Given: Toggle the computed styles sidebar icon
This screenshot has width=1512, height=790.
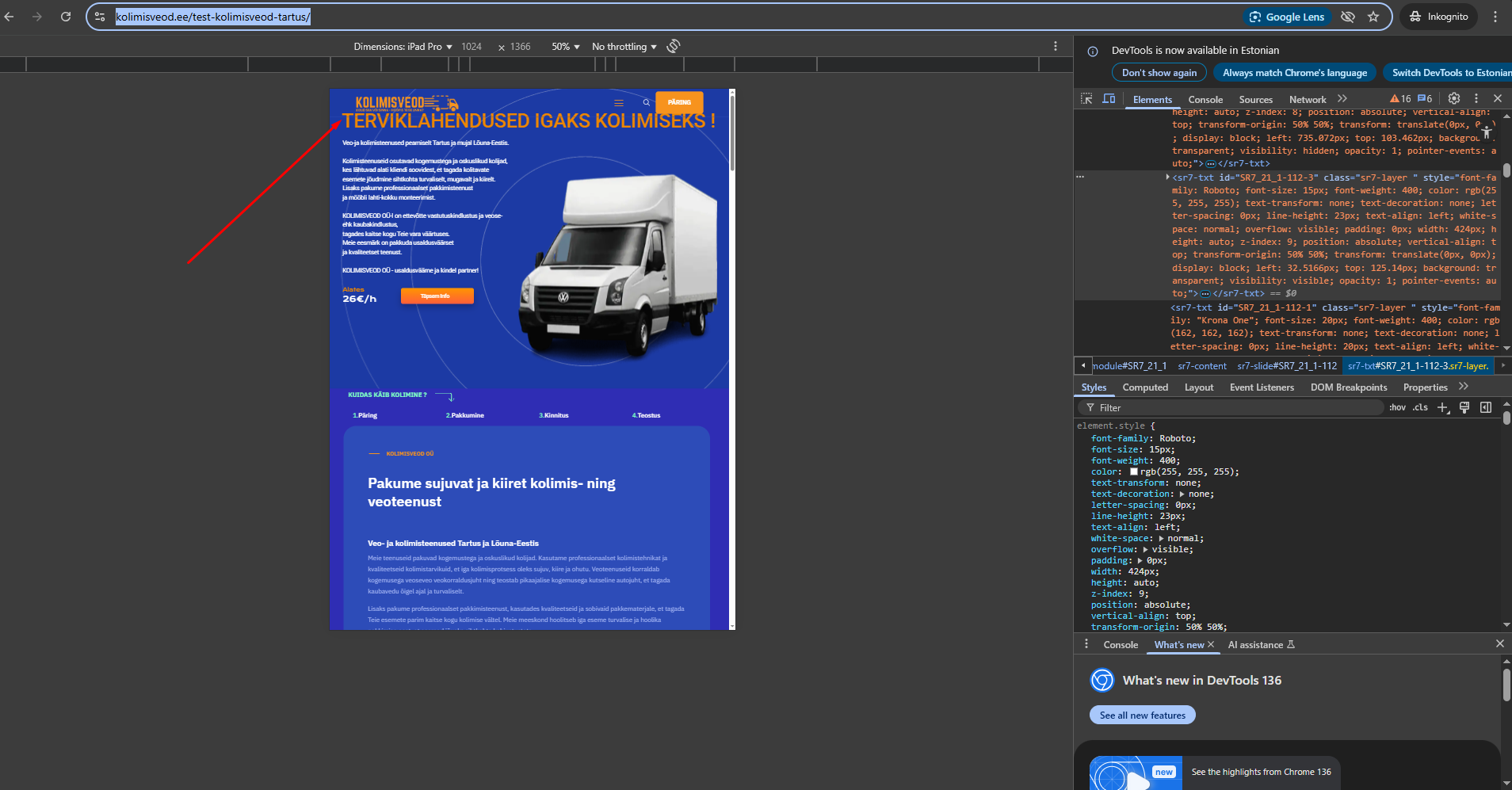Looking at the screenshot, I should click(x=1486, y=407).
